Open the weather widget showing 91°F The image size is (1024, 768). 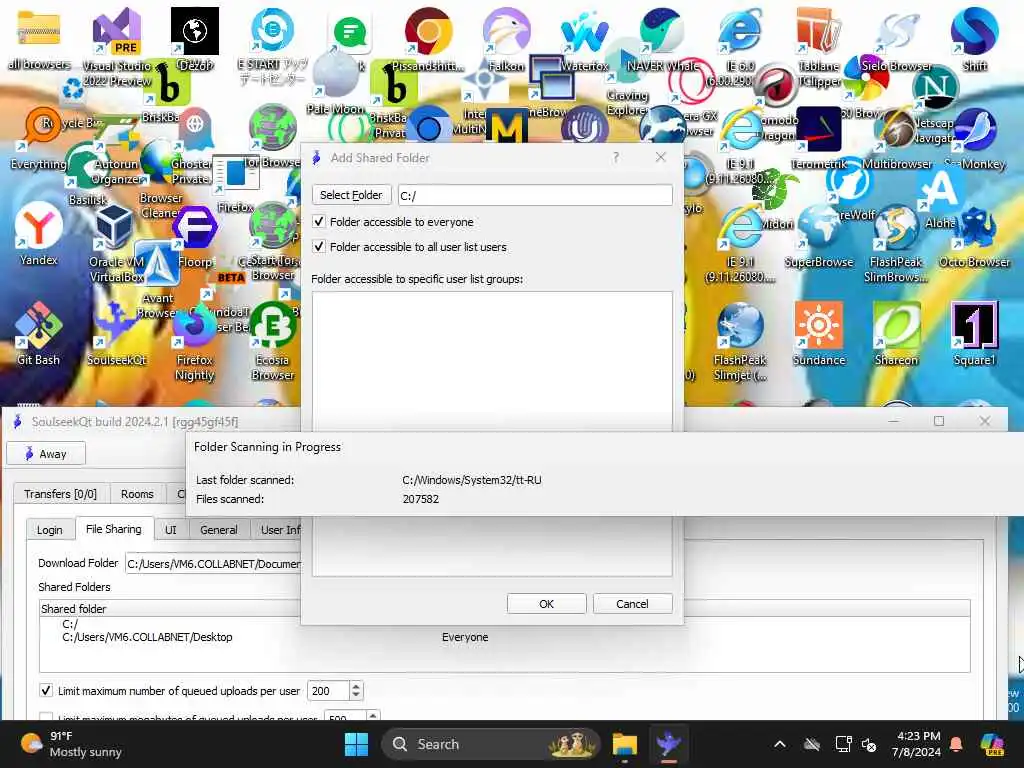click(72, 744)
